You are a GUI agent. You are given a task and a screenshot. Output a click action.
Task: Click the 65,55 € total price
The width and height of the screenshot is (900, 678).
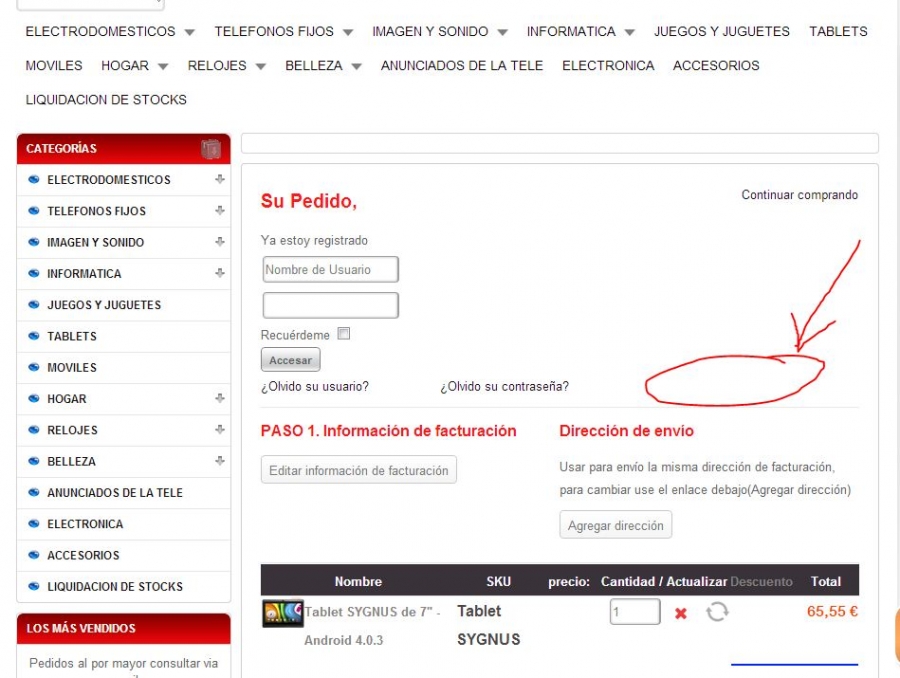[x=832, y=611]
